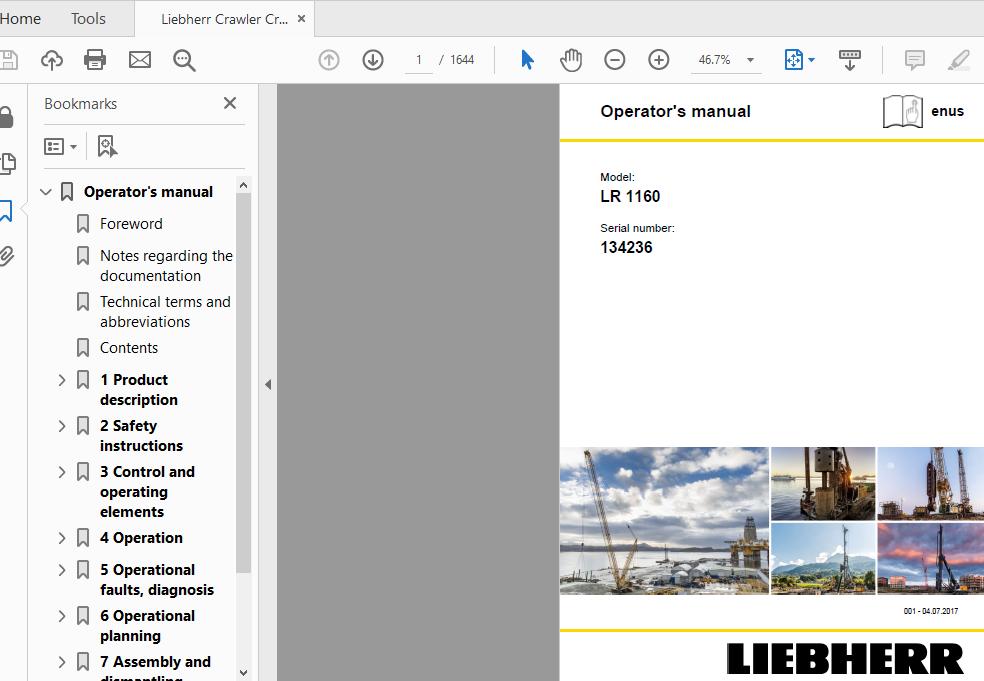
Task: Add a comment with sticky note icon
Action: coord(914,60)
